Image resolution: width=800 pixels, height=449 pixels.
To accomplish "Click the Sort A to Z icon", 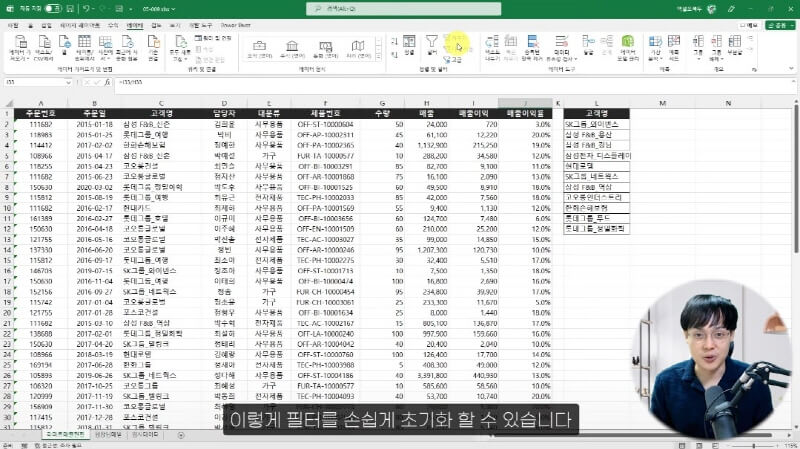I will [x=394, y=41].
